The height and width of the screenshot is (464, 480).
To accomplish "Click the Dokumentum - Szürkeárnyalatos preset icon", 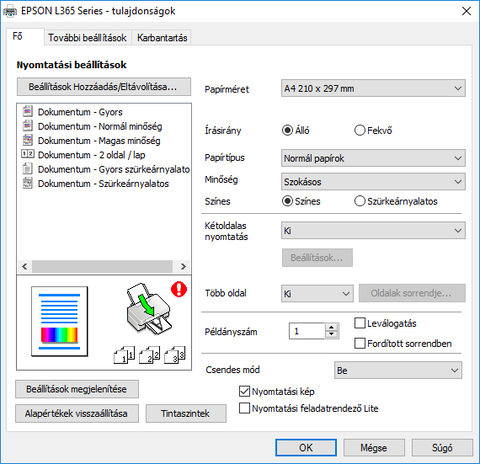I will 28,183.
